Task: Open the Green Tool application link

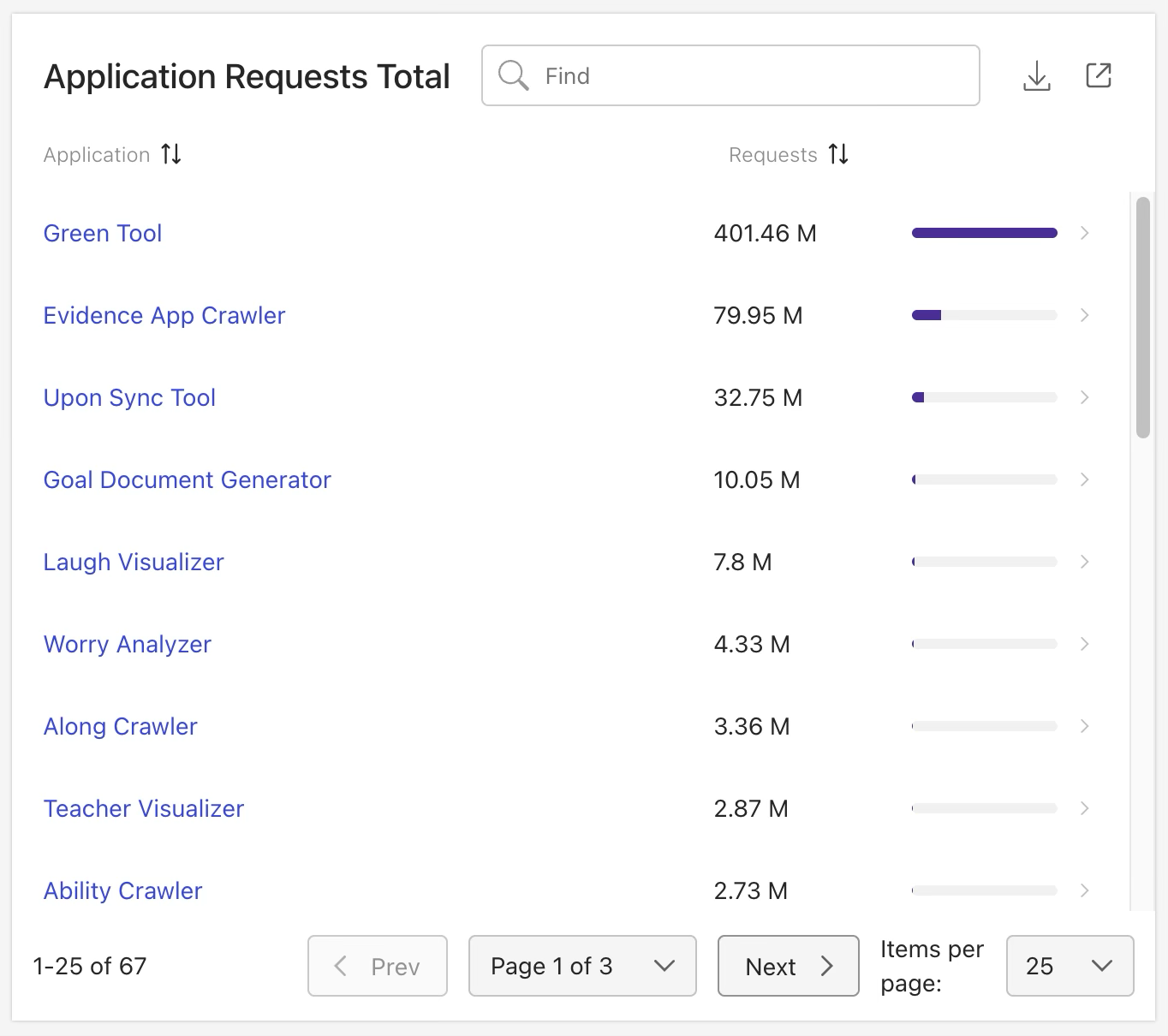Action: point(103,233)
